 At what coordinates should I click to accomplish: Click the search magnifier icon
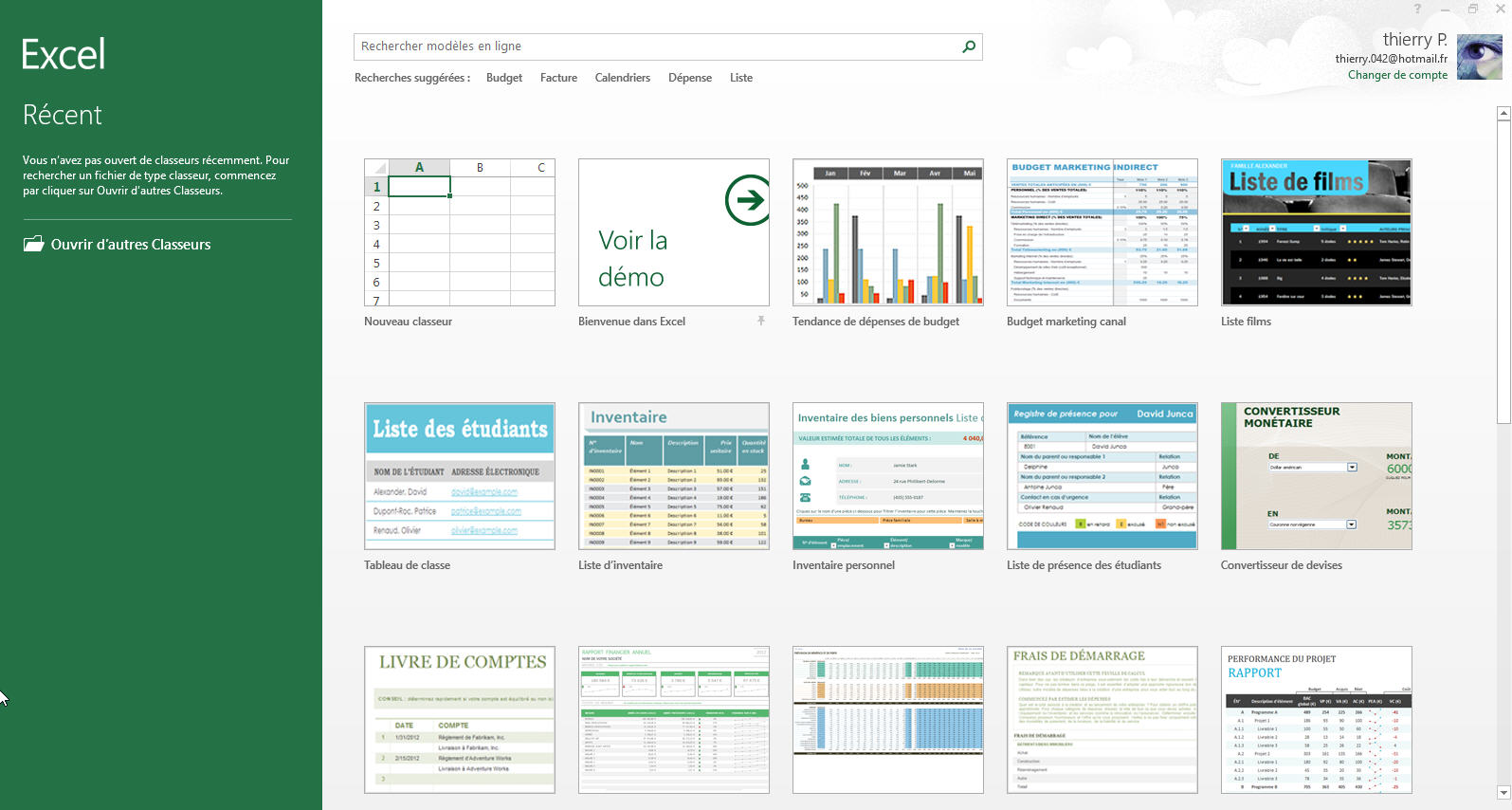point(969,46)
